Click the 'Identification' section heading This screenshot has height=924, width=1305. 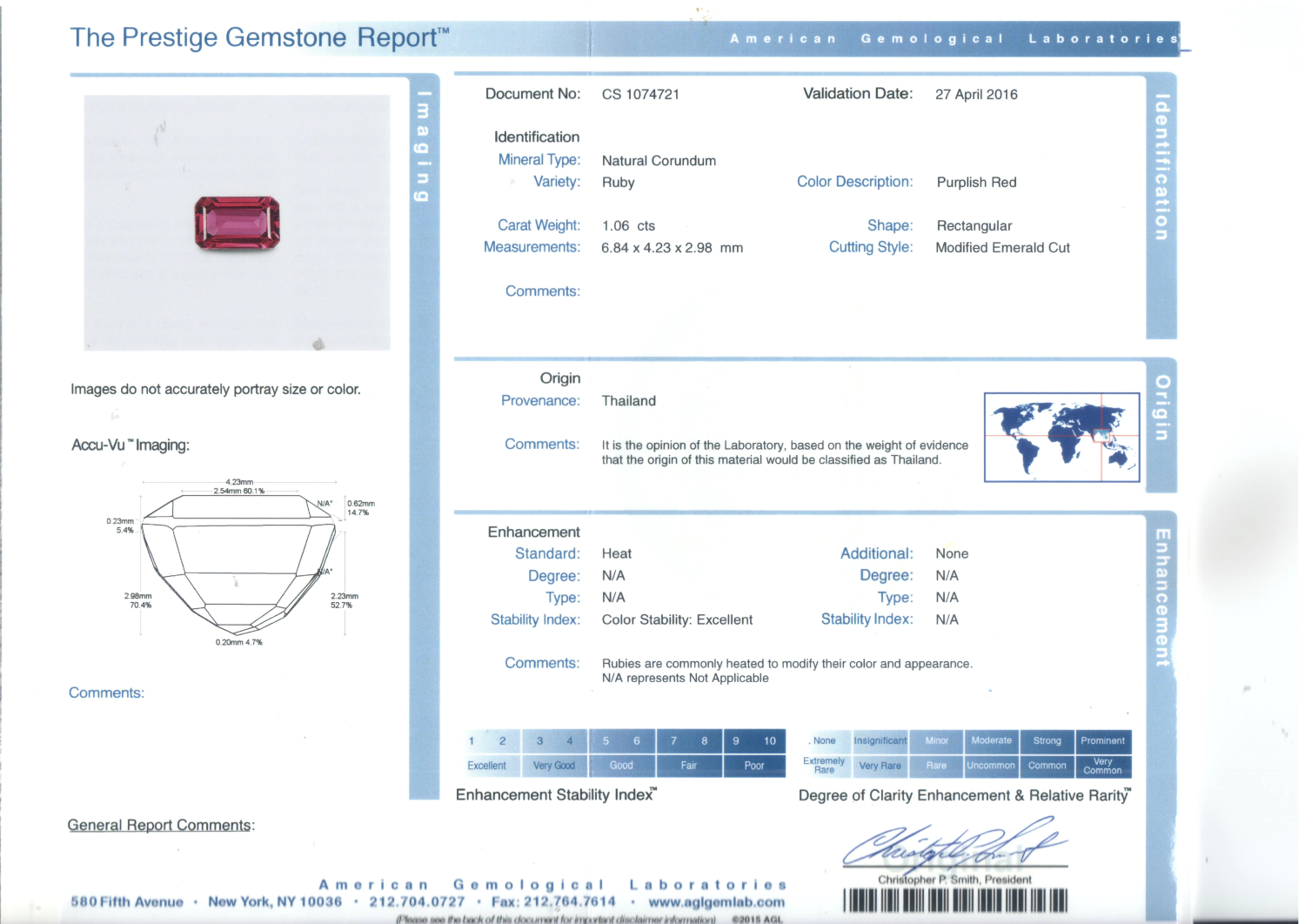[x=537, y=137]
